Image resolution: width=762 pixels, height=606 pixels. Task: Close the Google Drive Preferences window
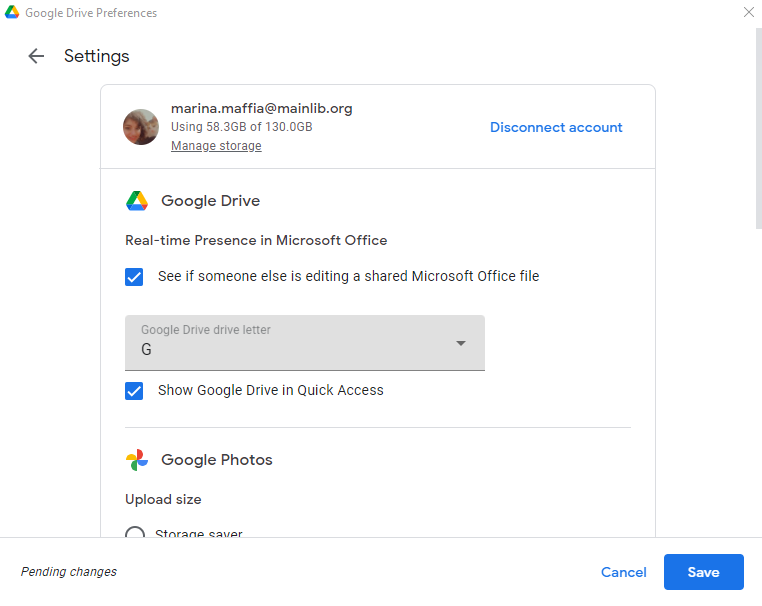pos(748,12)
